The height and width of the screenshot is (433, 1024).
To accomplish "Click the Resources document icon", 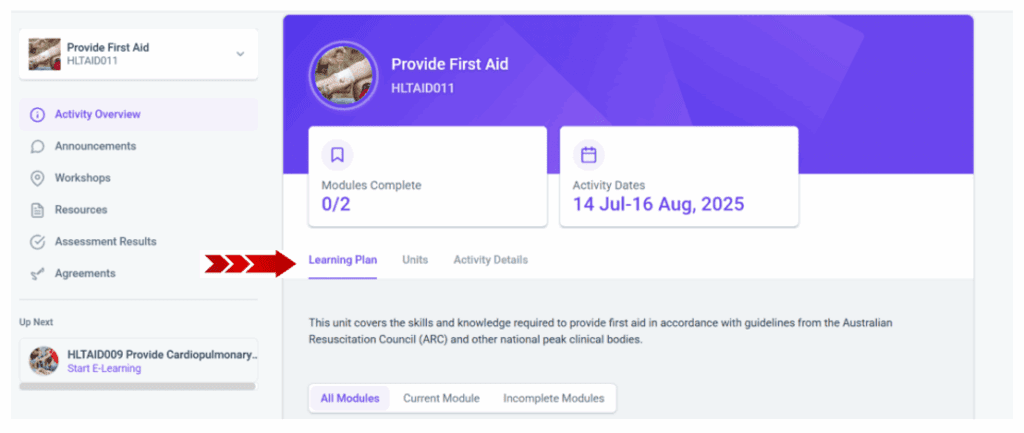I will [x=38, y=210].
